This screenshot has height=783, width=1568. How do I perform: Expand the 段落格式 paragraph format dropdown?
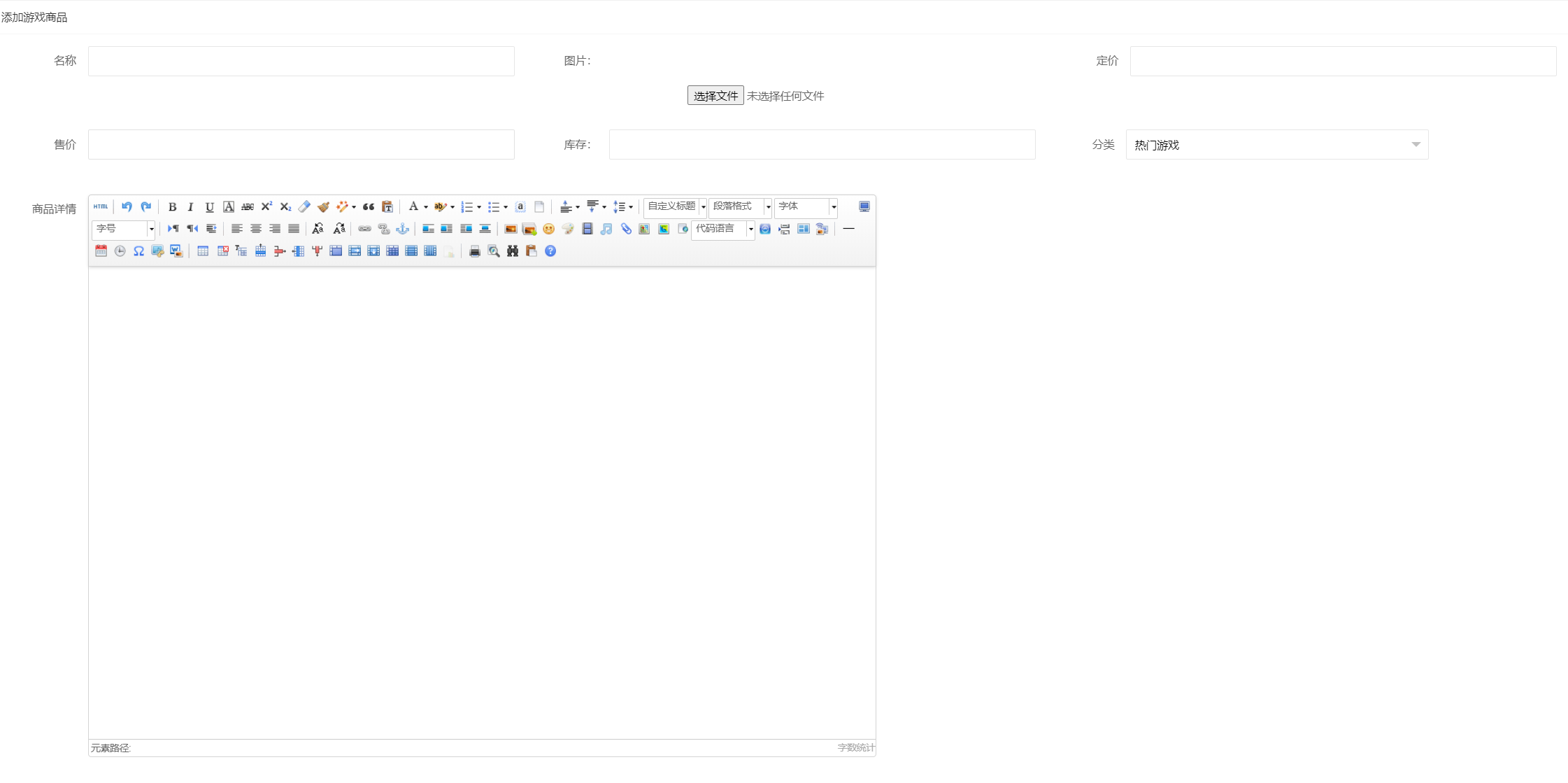pyautogui.click(x=768, y=206)
